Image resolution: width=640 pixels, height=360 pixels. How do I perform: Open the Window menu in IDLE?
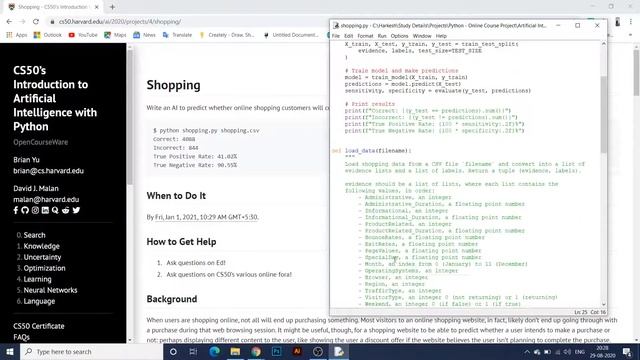coord(422,36)
